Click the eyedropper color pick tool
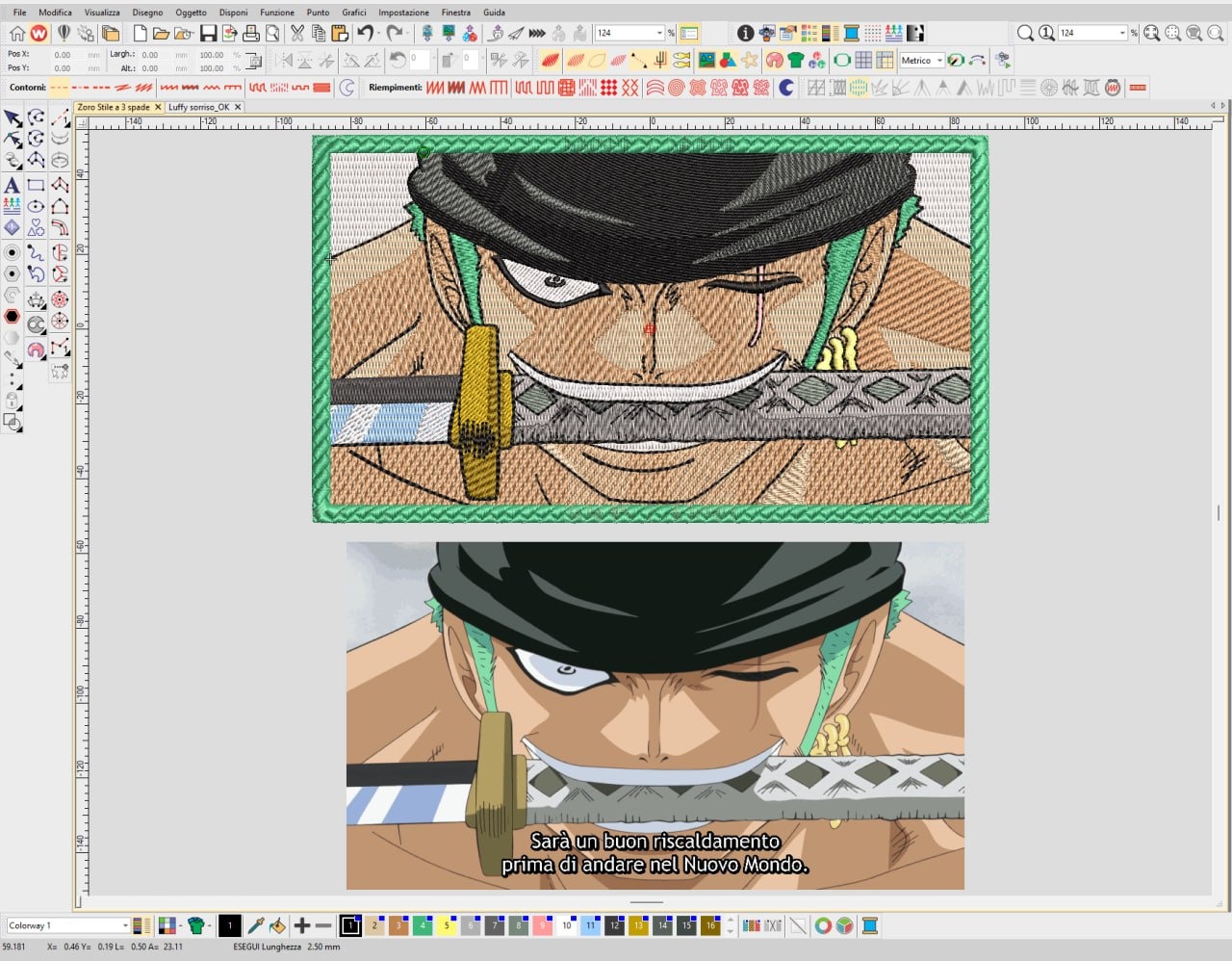 (256, 926)
